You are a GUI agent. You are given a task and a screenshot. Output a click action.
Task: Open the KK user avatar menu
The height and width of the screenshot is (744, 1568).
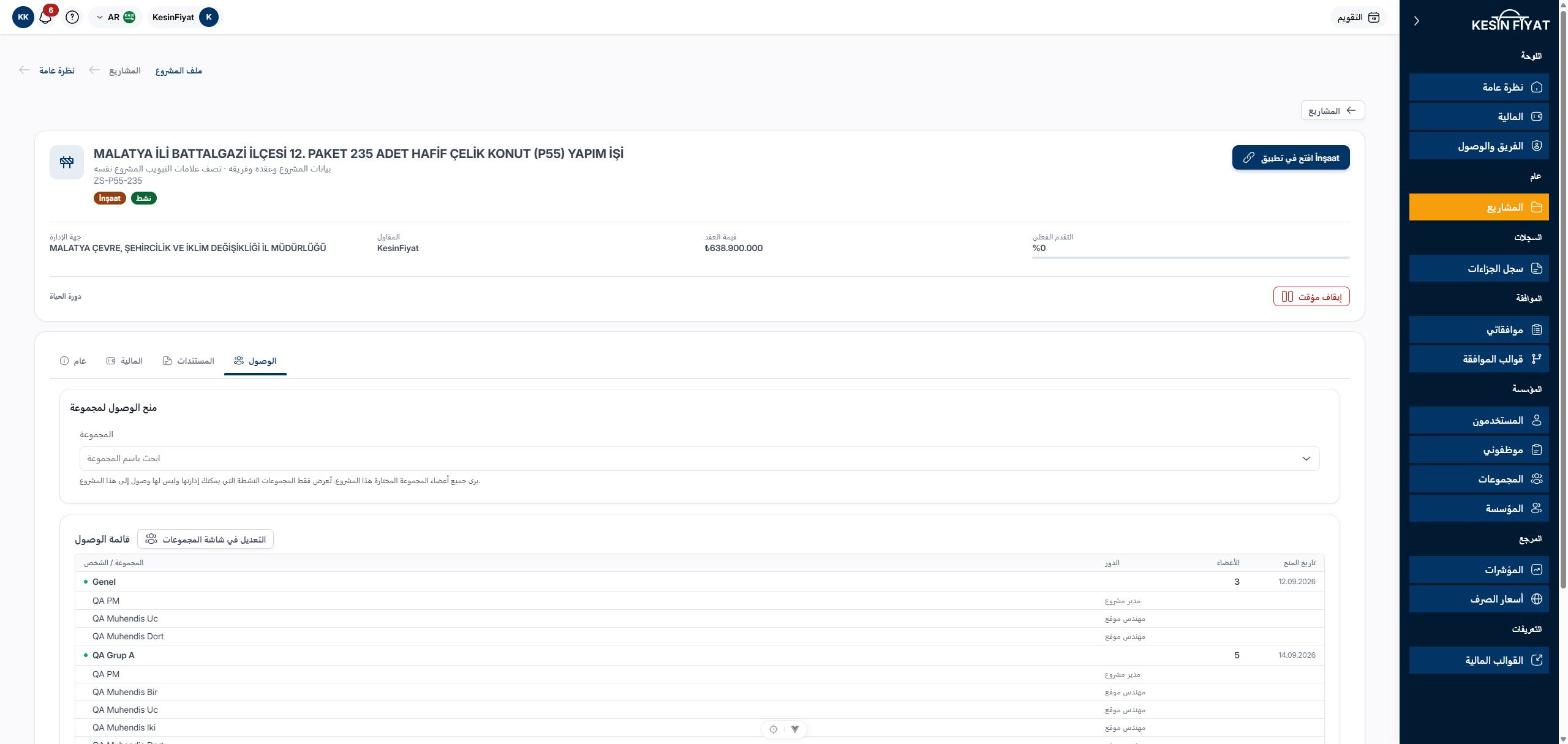23,17
